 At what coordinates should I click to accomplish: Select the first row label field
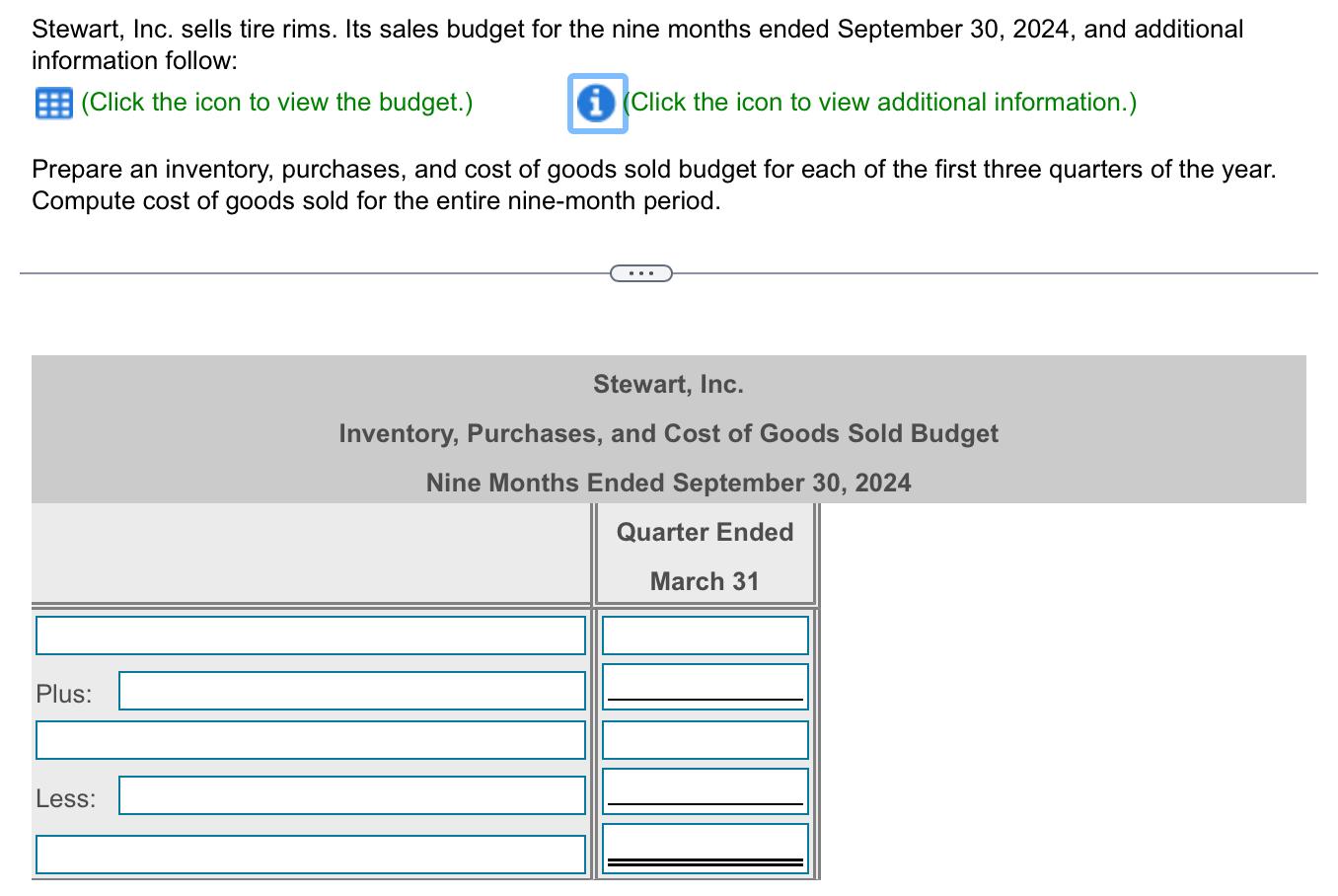pyautogui.click(x=310, y=635)
